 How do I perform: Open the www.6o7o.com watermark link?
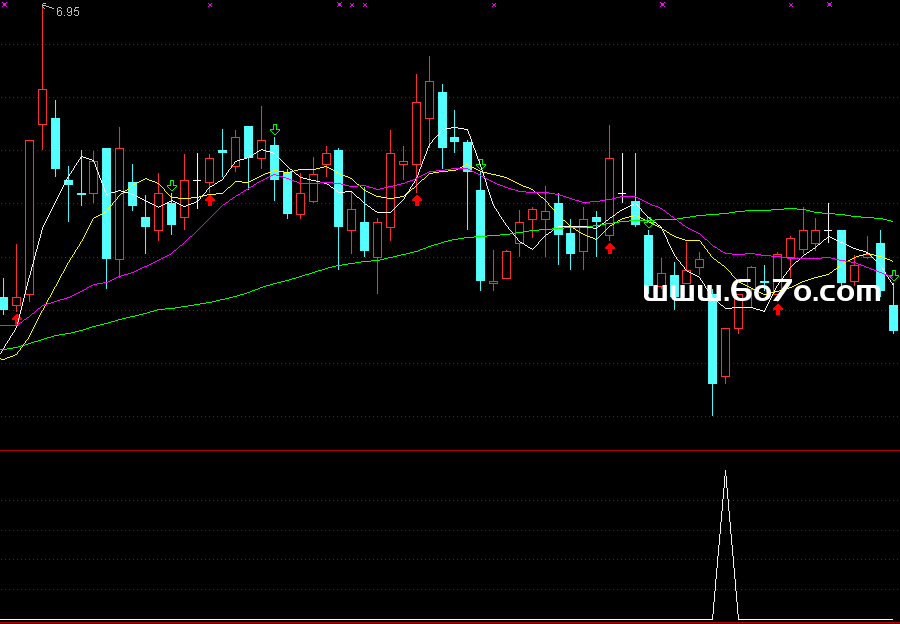(x=762, y=292)
